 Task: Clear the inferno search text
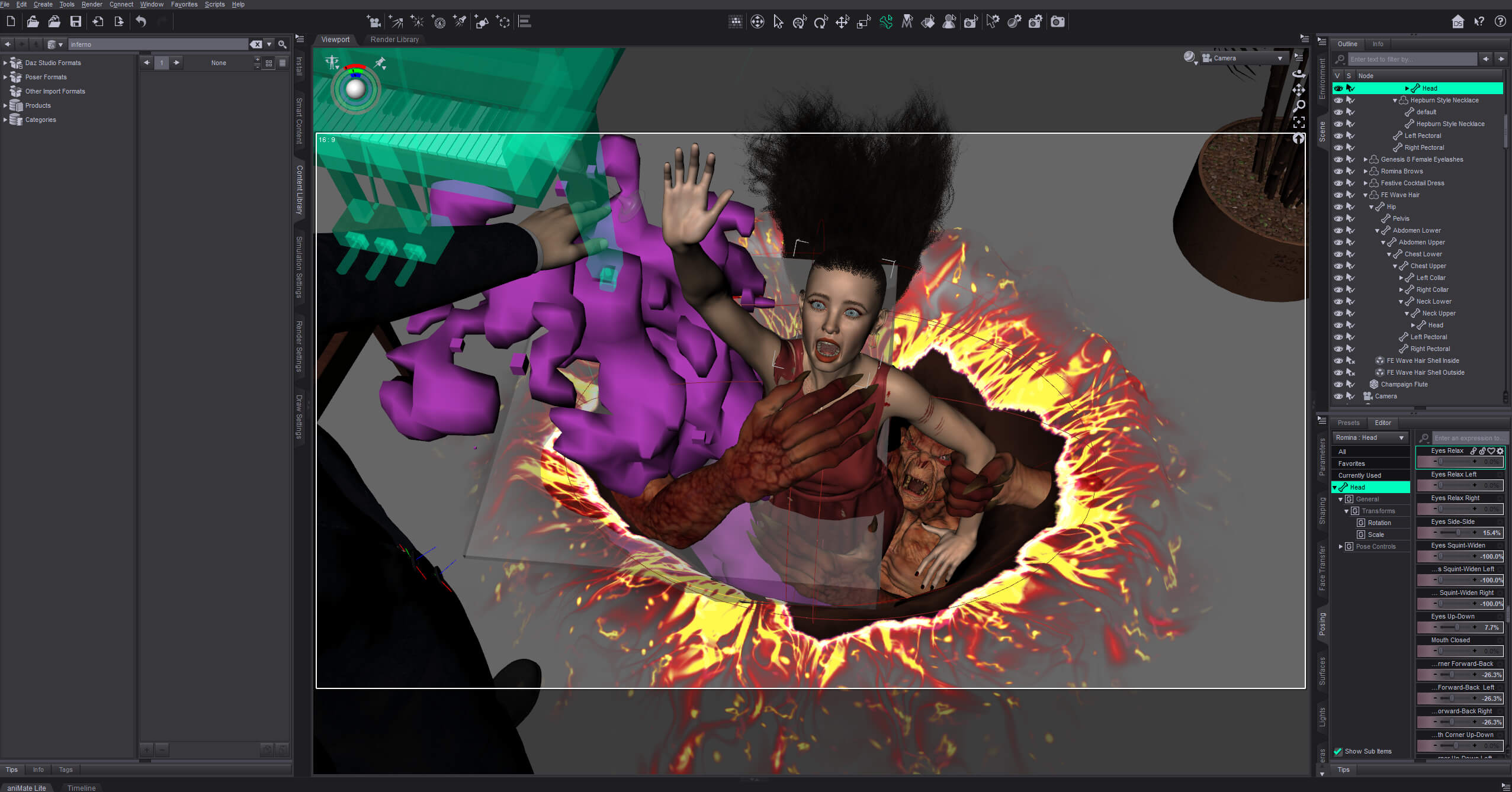tap(256, 44)
